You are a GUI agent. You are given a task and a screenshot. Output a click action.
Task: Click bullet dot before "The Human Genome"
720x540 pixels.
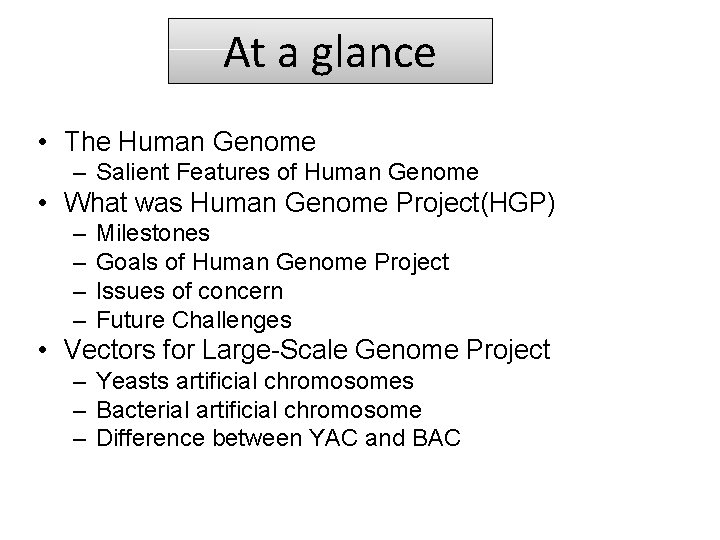click(43, 142)
